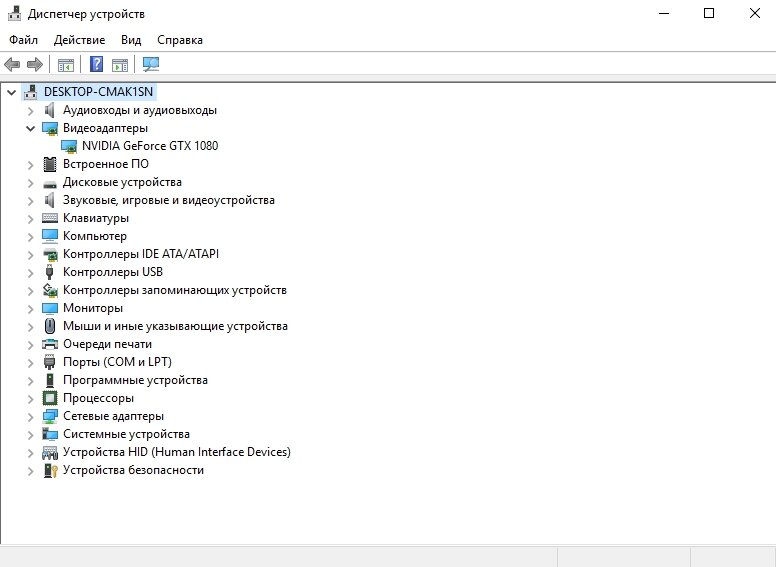Click the Контроллеры USB plug icon

49,272
